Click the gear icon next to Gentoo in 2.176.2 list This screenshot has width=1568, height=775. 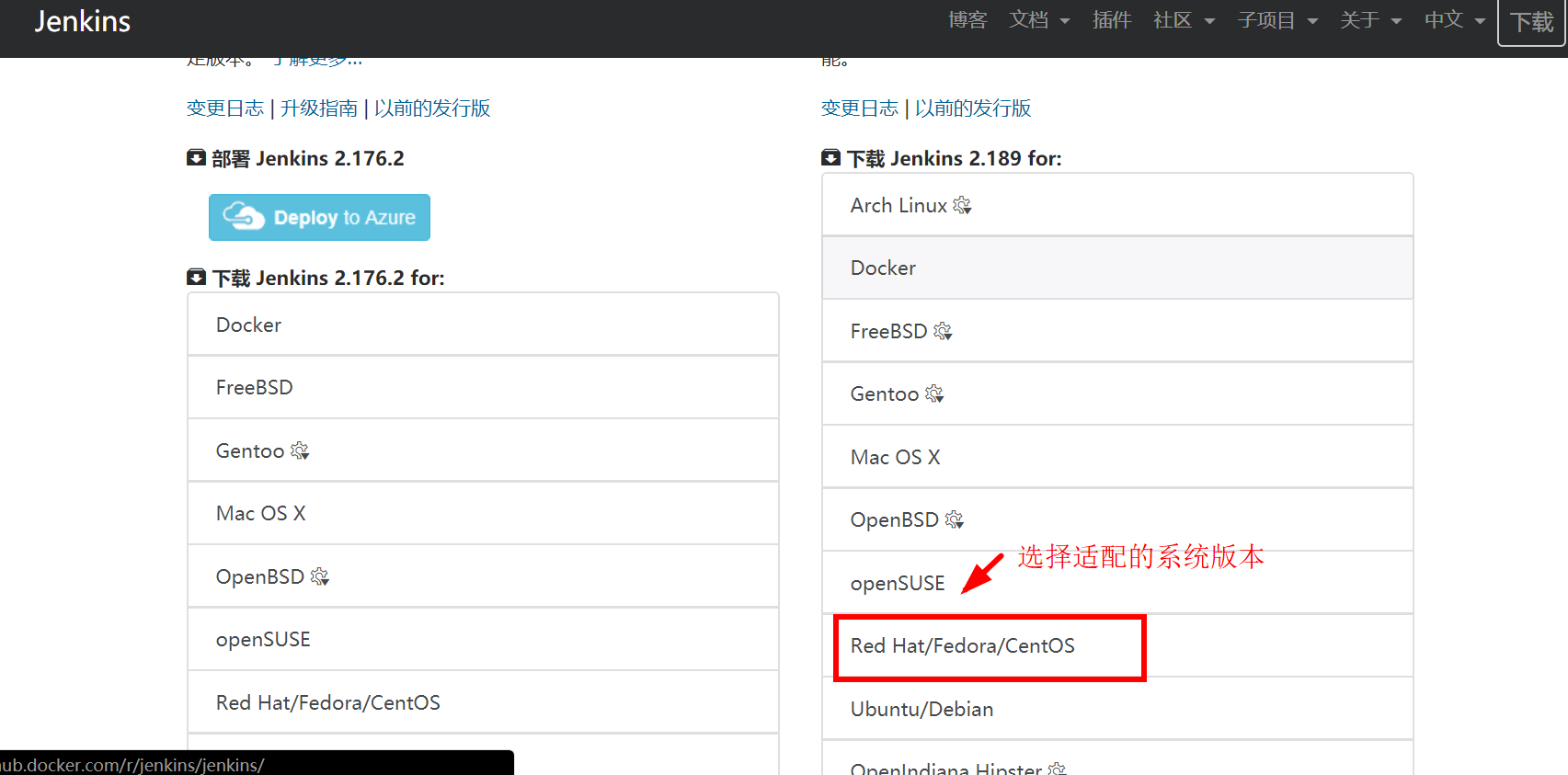tap(300, 450)
